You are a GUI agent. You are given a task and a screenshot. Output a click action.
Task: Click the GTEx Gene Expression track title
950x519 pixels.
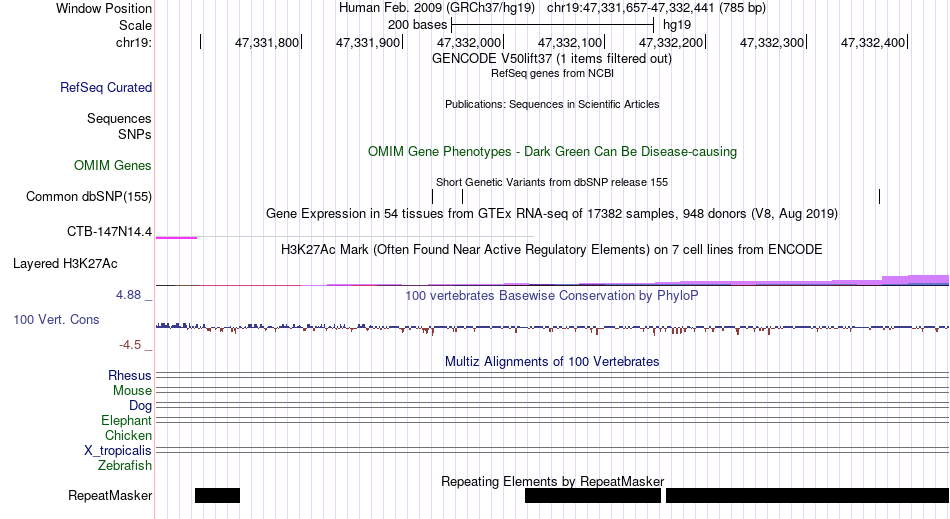(552, 214)
